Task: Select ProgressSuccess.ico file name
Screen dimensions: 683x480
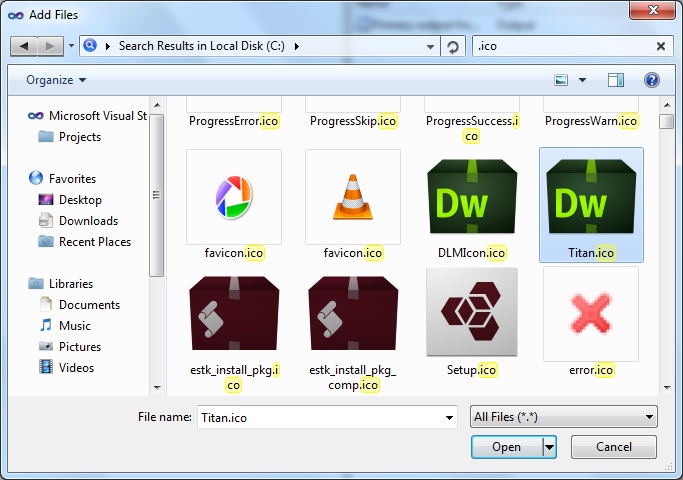Action: pos(472,128)
